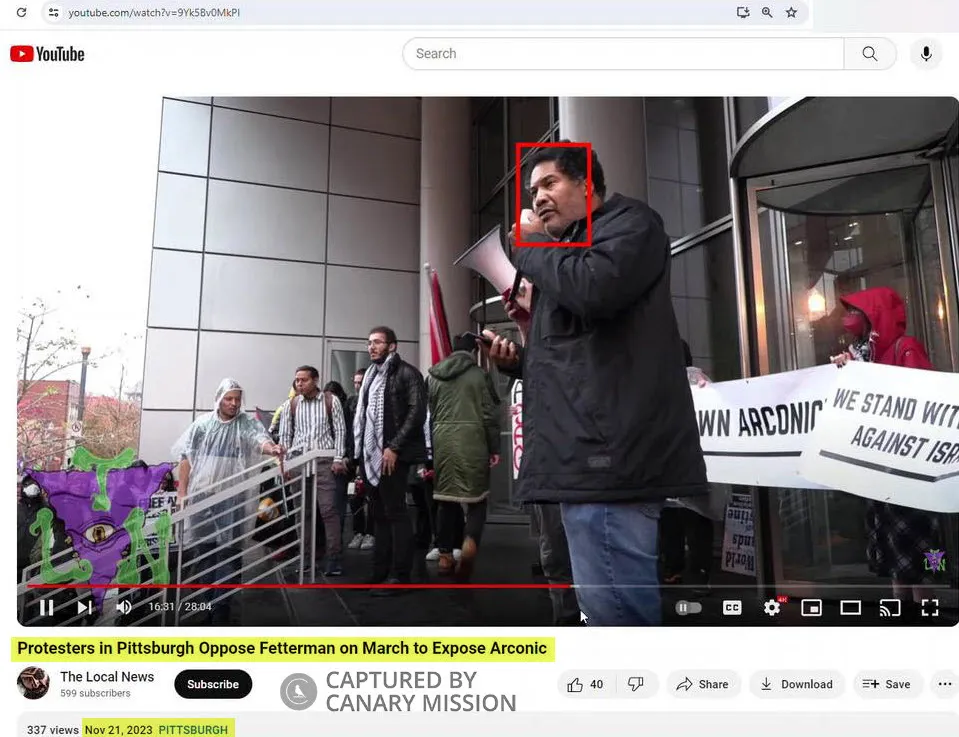Click the 337 views text

53,730
